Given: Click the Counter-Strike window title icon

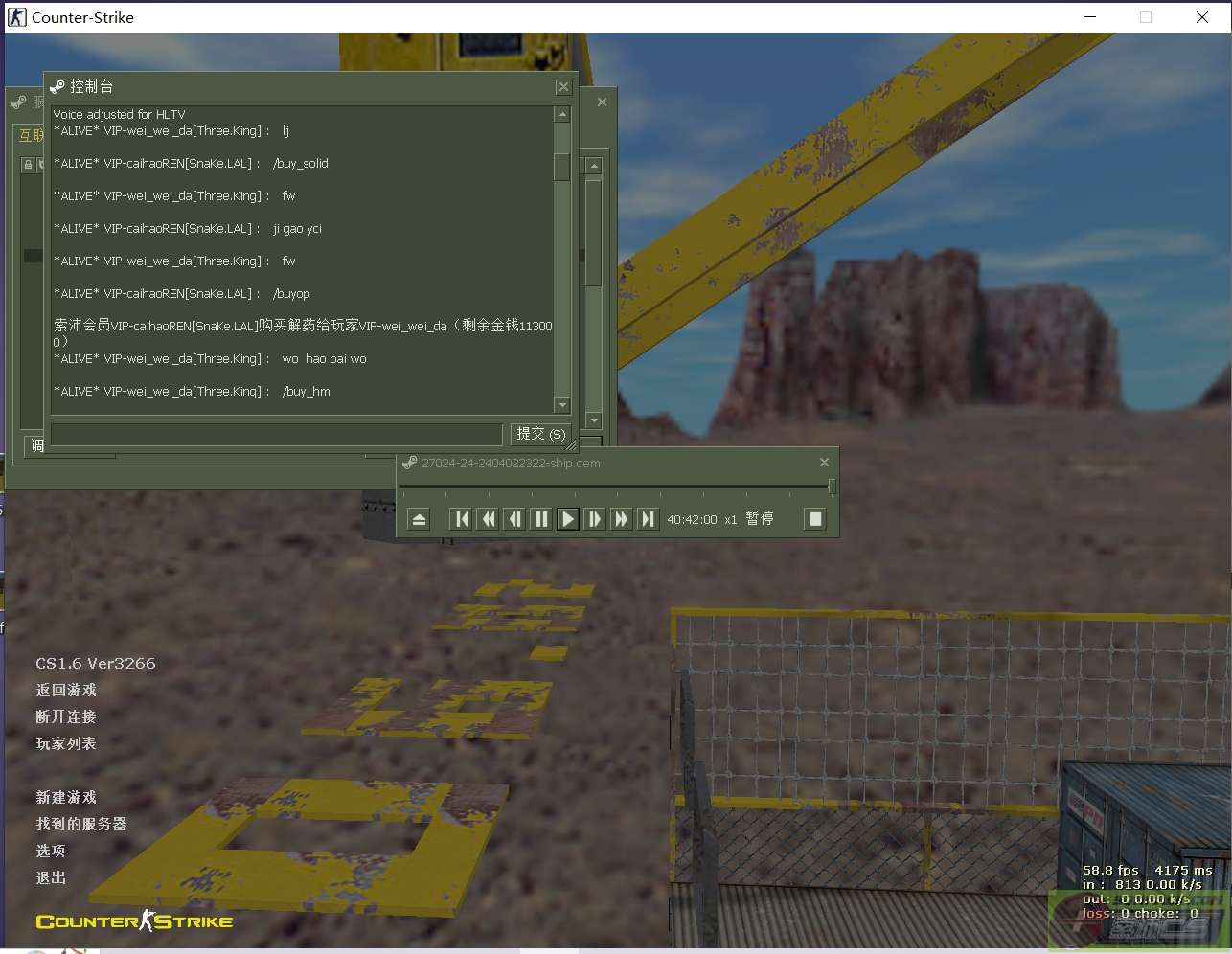Looking at the screenshot, I should [x=17, y=17].
